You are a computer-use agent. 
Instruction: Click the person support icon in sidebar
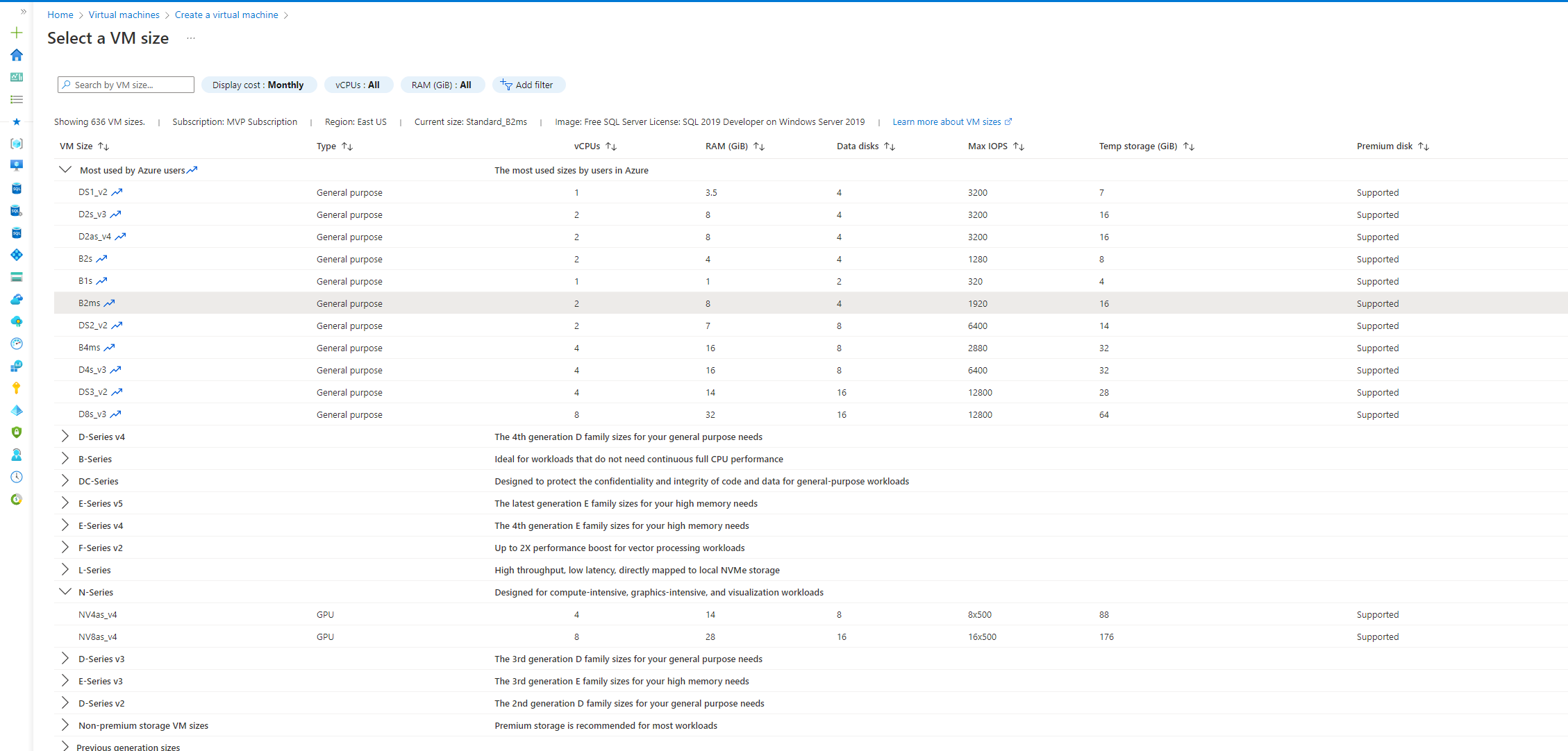tap(17, 455)
